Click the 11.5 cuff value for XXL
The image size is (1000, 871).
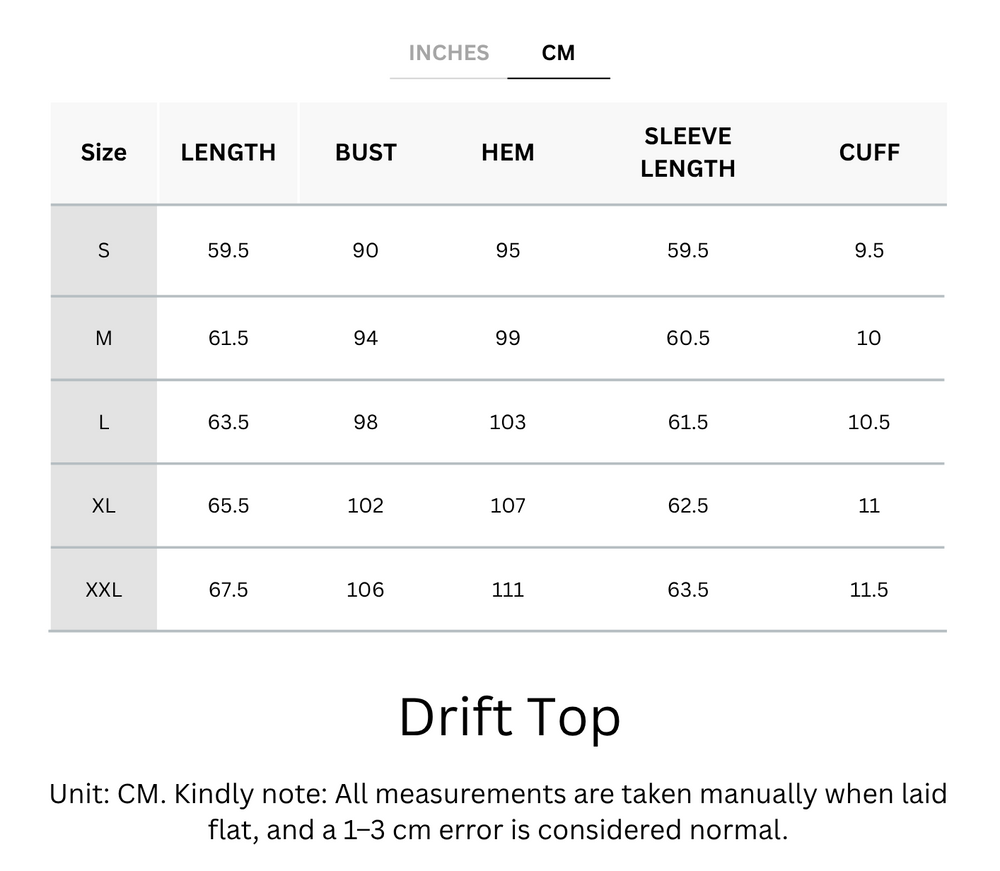[x=869, y=589]
